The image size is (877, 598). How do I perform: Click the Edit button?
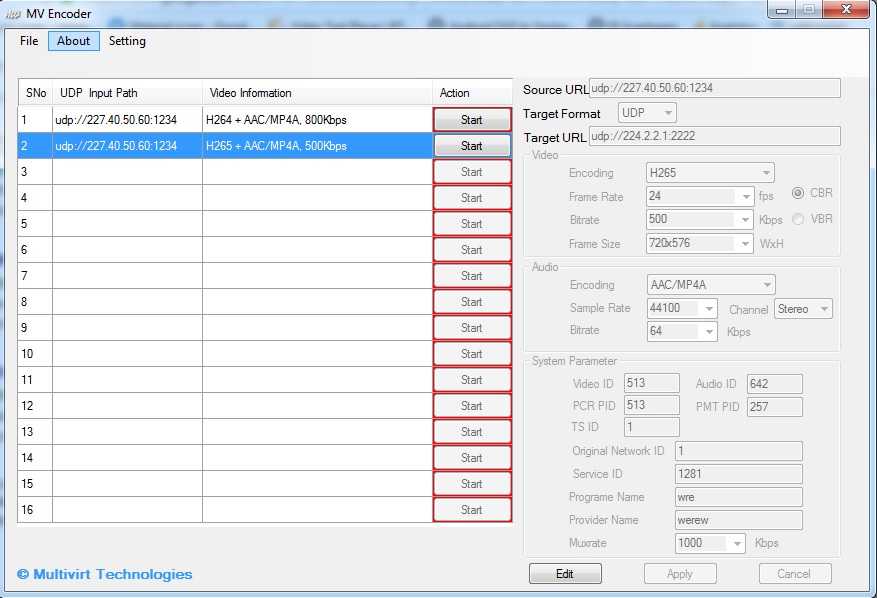tap(565, 573)
